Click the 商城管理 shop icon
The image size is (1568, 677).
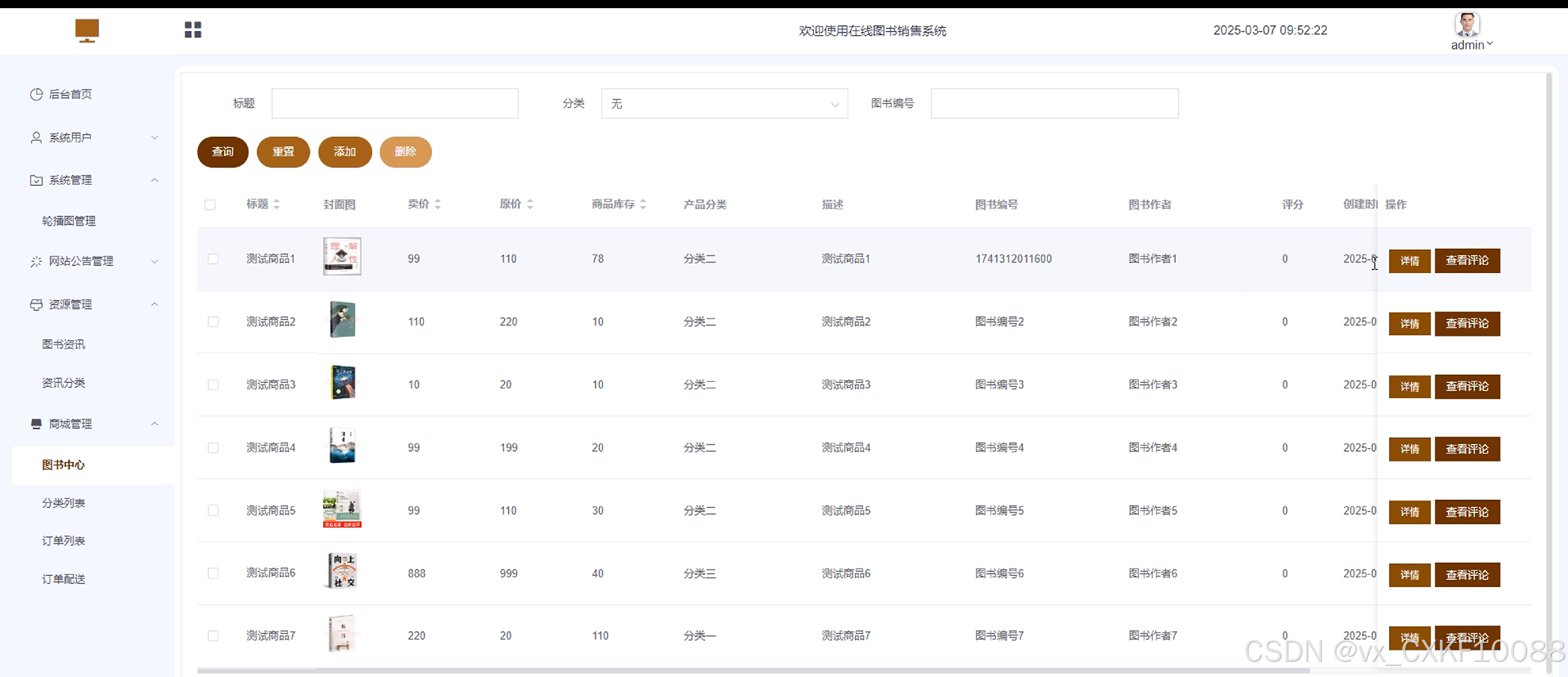click(37, 424)
